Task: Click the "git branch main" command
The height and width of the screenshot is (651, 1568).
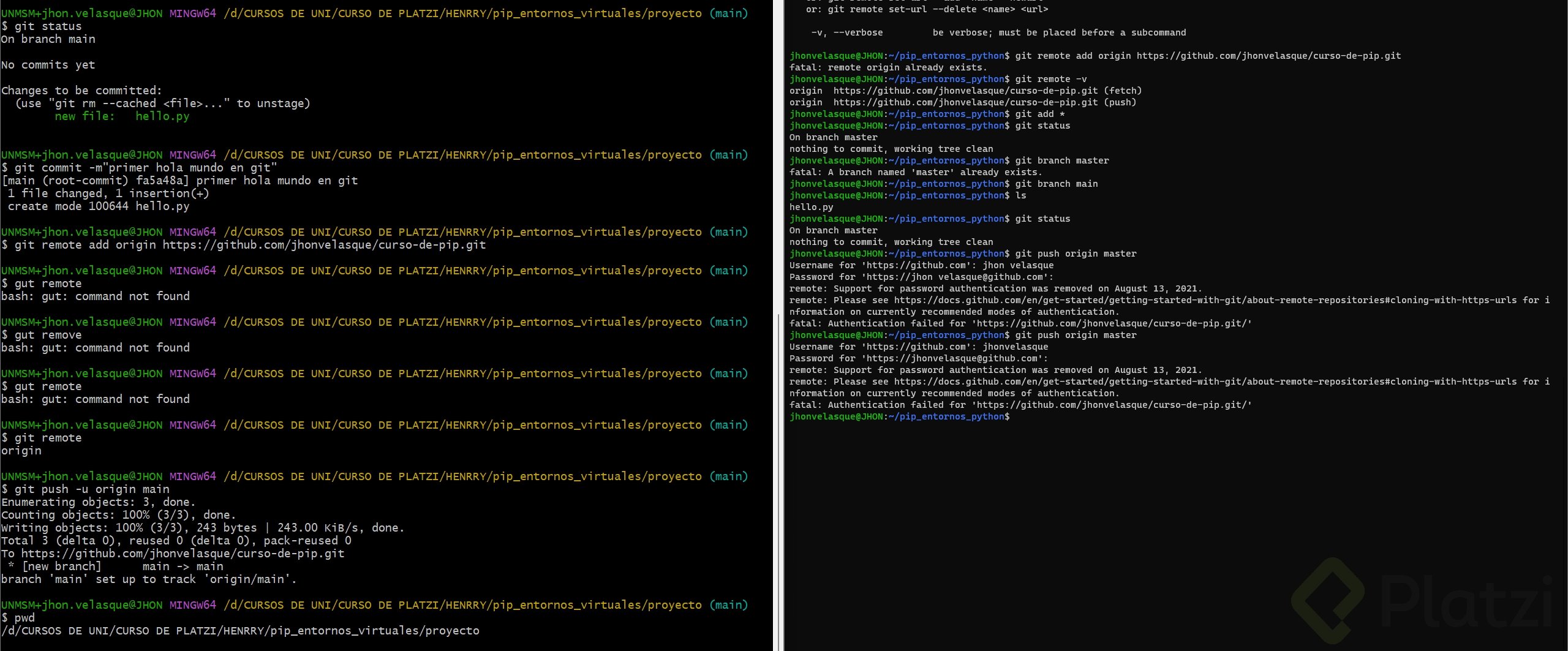Action: pyautogui.click(x=1057, y=184)
